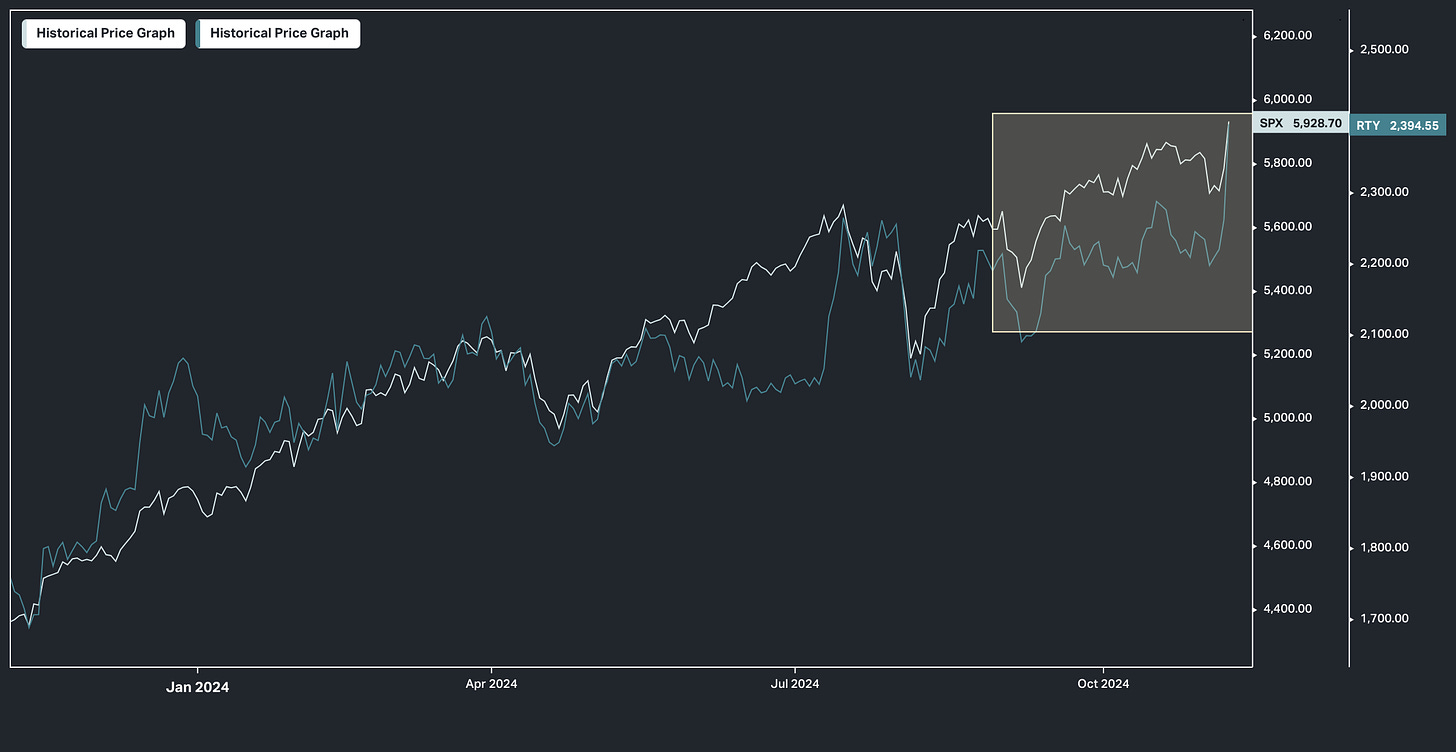Click the Jan 2024 axis label
This screenshot has width=1456, height=752.
198,686
